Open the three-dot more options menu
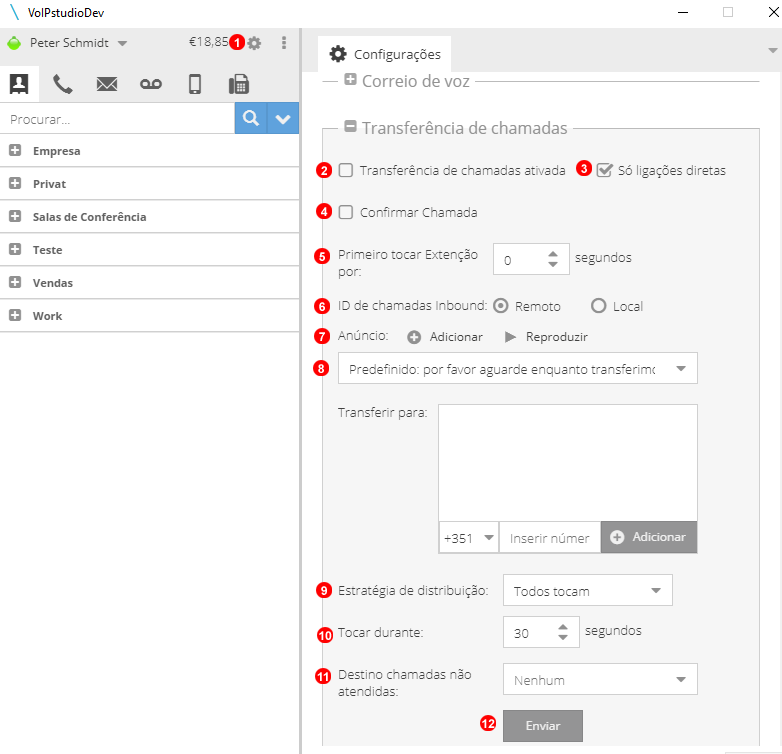This screenshot has height=754, width=782. click(284, 43)
